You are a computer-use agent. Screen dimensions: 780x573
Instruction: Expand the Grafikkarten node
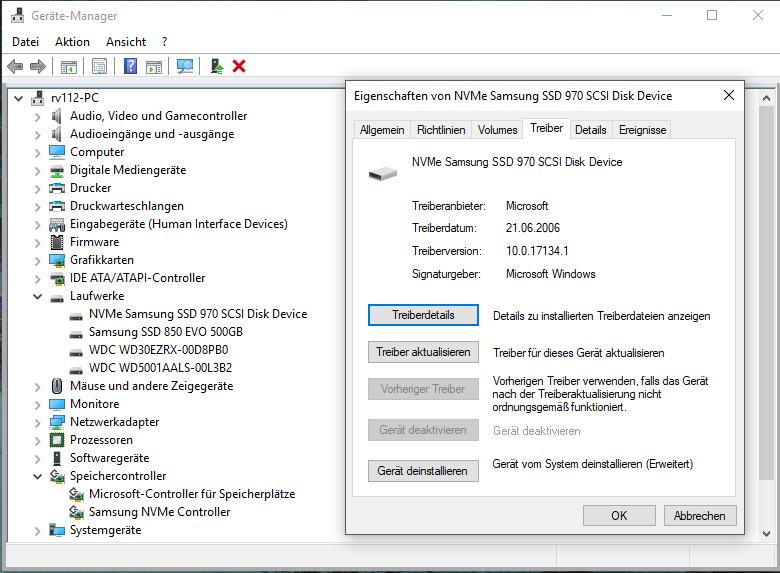37,261
